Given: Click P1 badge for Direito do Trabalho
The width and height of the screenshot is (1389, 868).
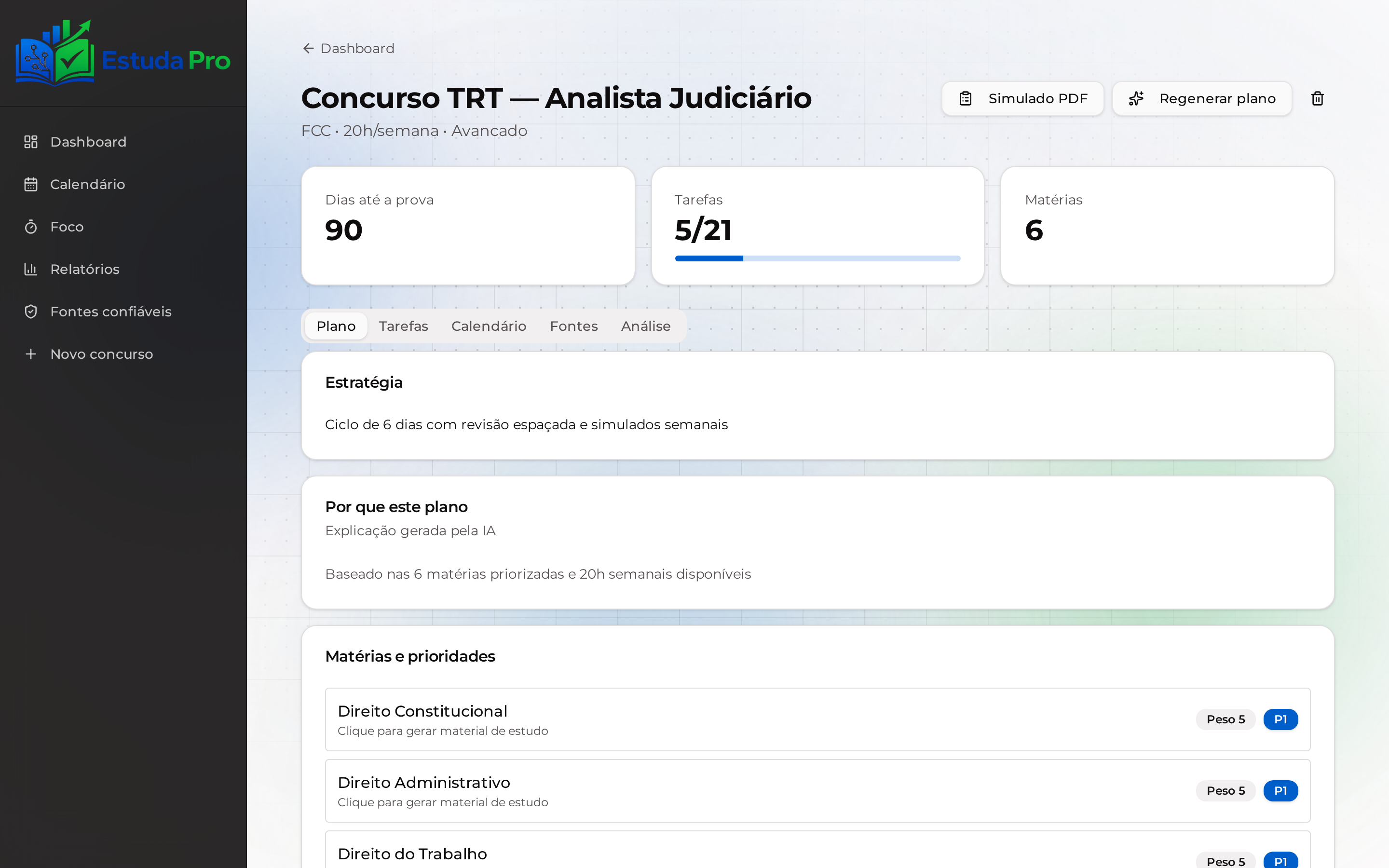Looking at the screenshot, I should 1280,861.
